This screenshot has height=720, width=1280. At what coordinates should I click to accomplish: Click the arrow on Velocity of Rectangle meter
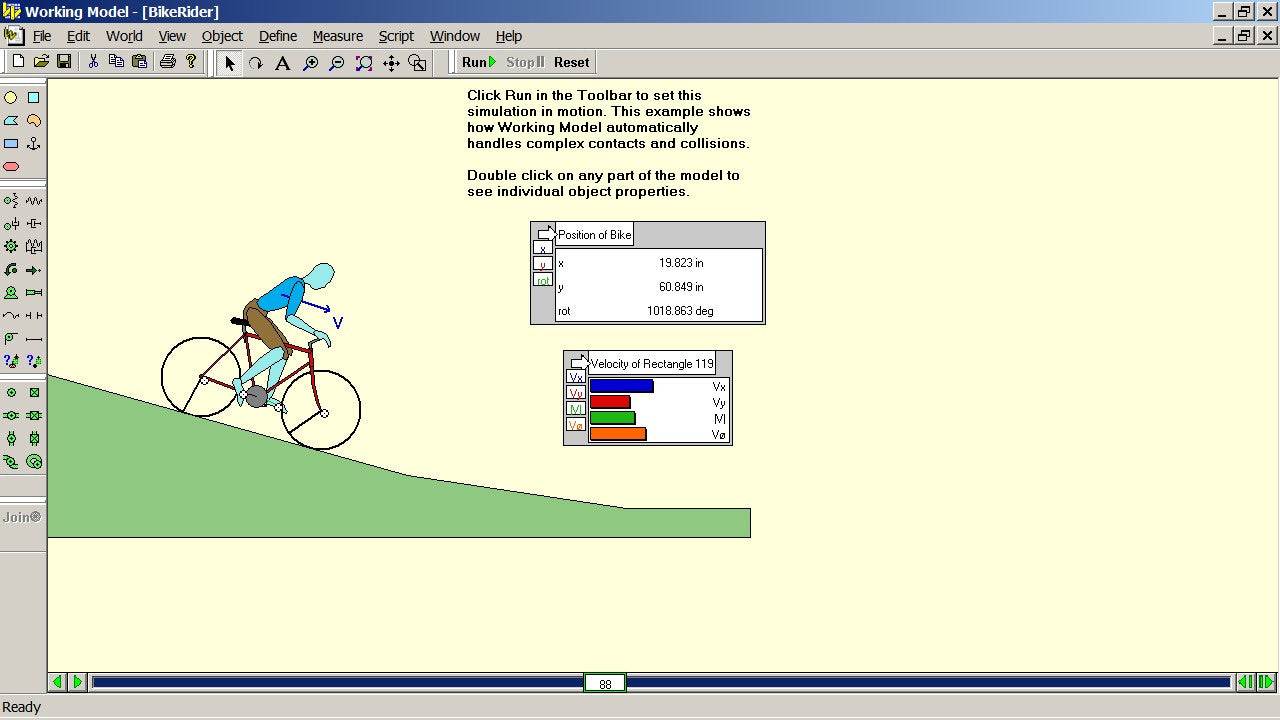[x=579, y=362]
